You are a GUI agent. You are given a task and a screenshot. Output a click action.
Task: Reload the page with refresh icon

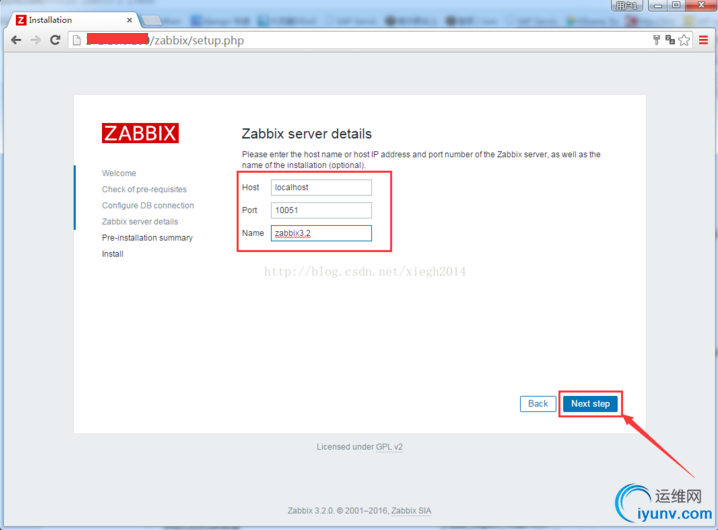[x=55, y=40]
